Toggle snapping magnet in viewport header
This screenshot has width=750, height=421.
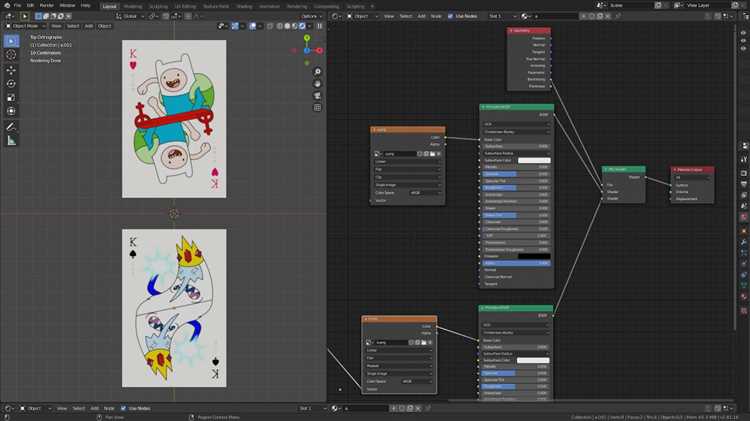click(x=165, y=16)
